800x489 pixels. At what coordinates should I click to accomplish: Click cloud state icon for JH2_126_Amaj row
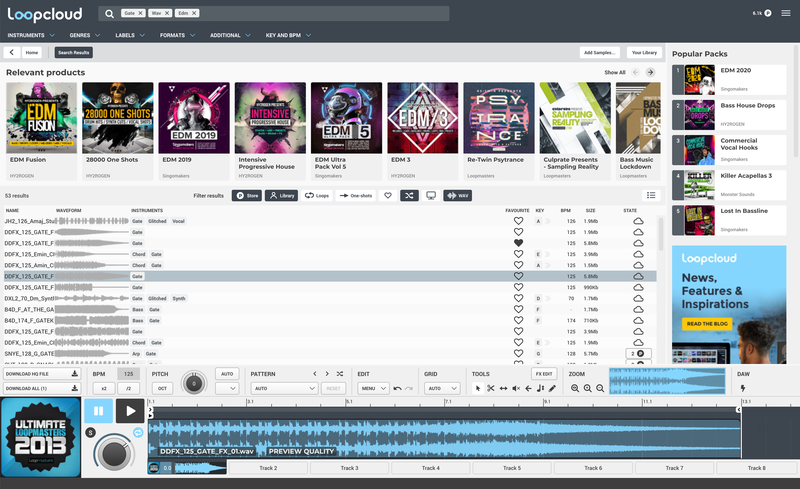[638, 221]
